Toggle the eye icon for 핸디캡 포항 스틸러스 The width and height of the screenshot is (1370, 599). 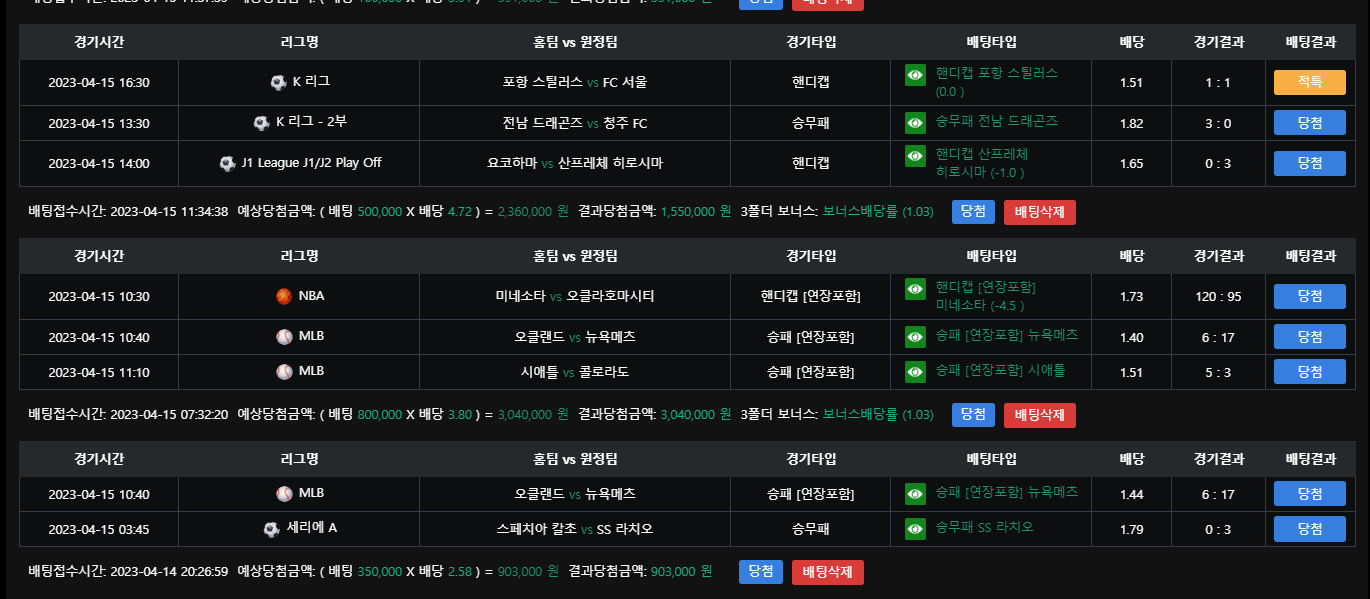coord(915,75)
